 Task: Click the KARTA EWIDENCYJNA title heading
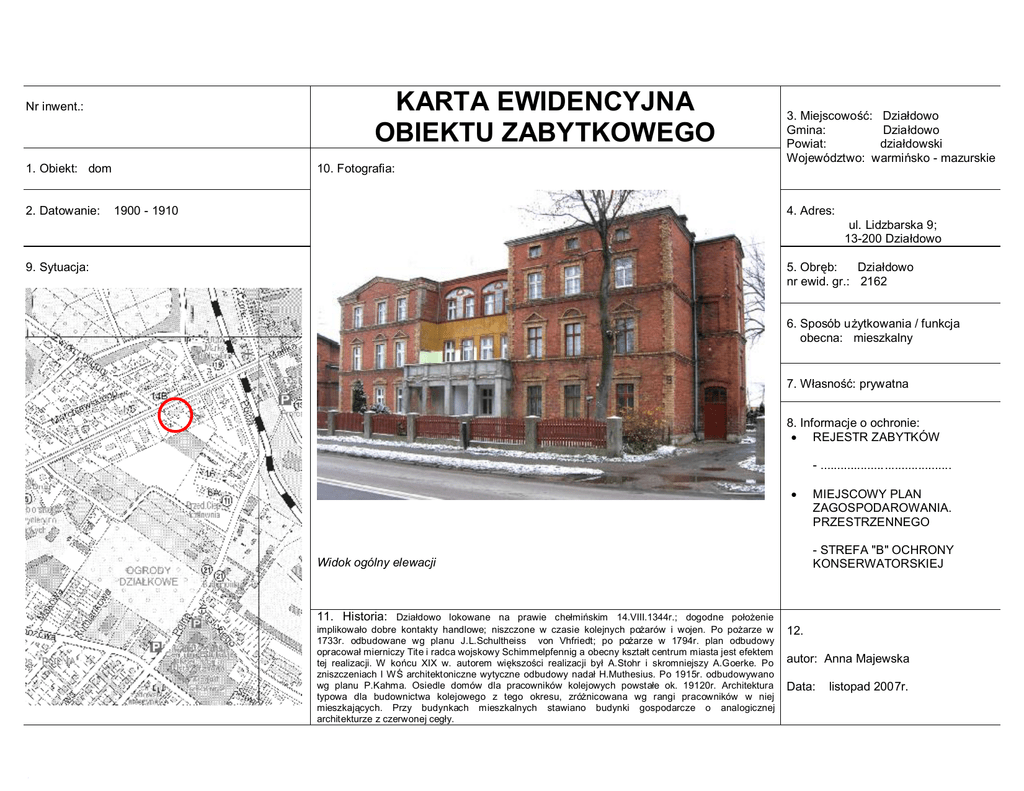[545, 102]
